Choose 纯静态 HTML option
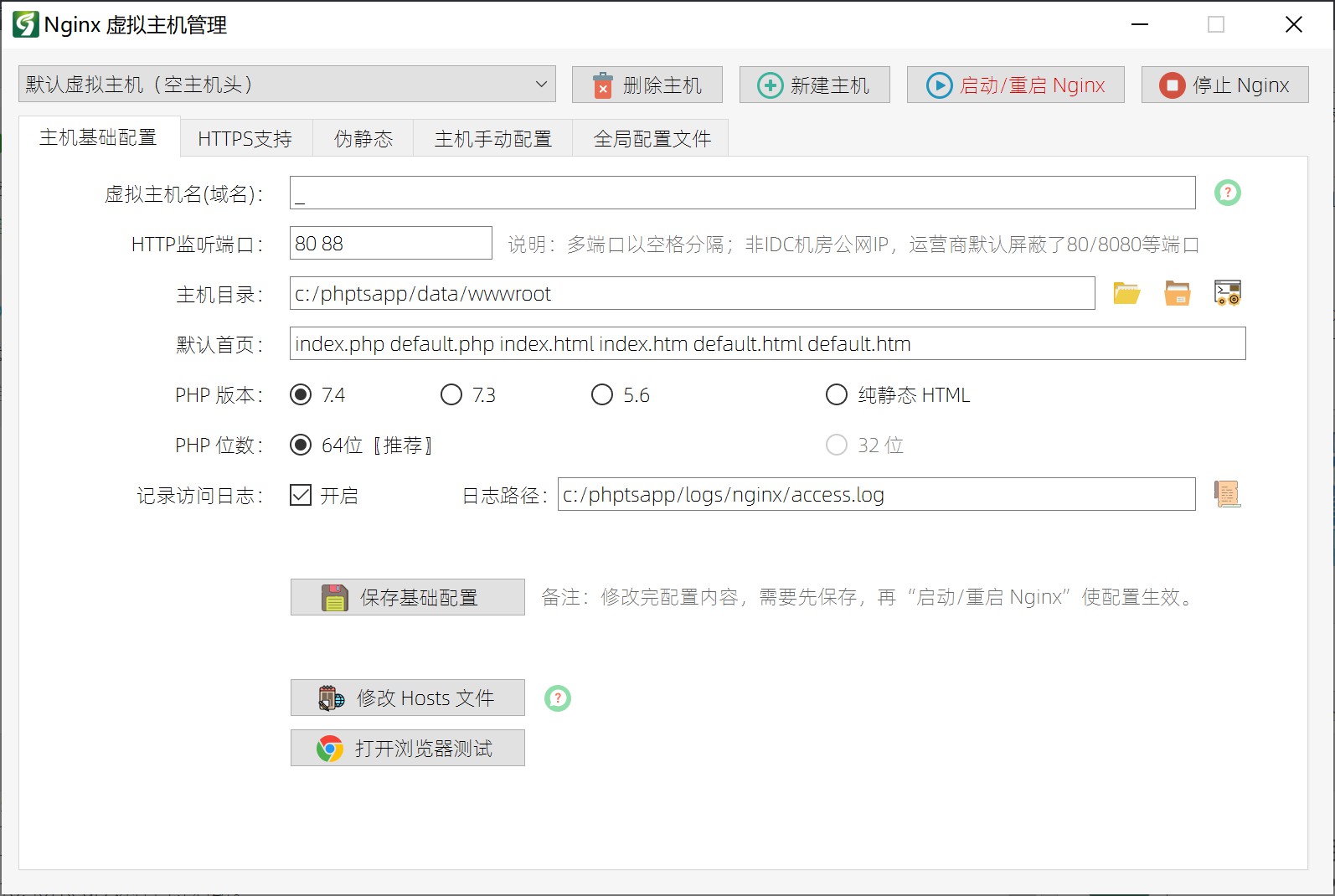 tap(837, 395)
